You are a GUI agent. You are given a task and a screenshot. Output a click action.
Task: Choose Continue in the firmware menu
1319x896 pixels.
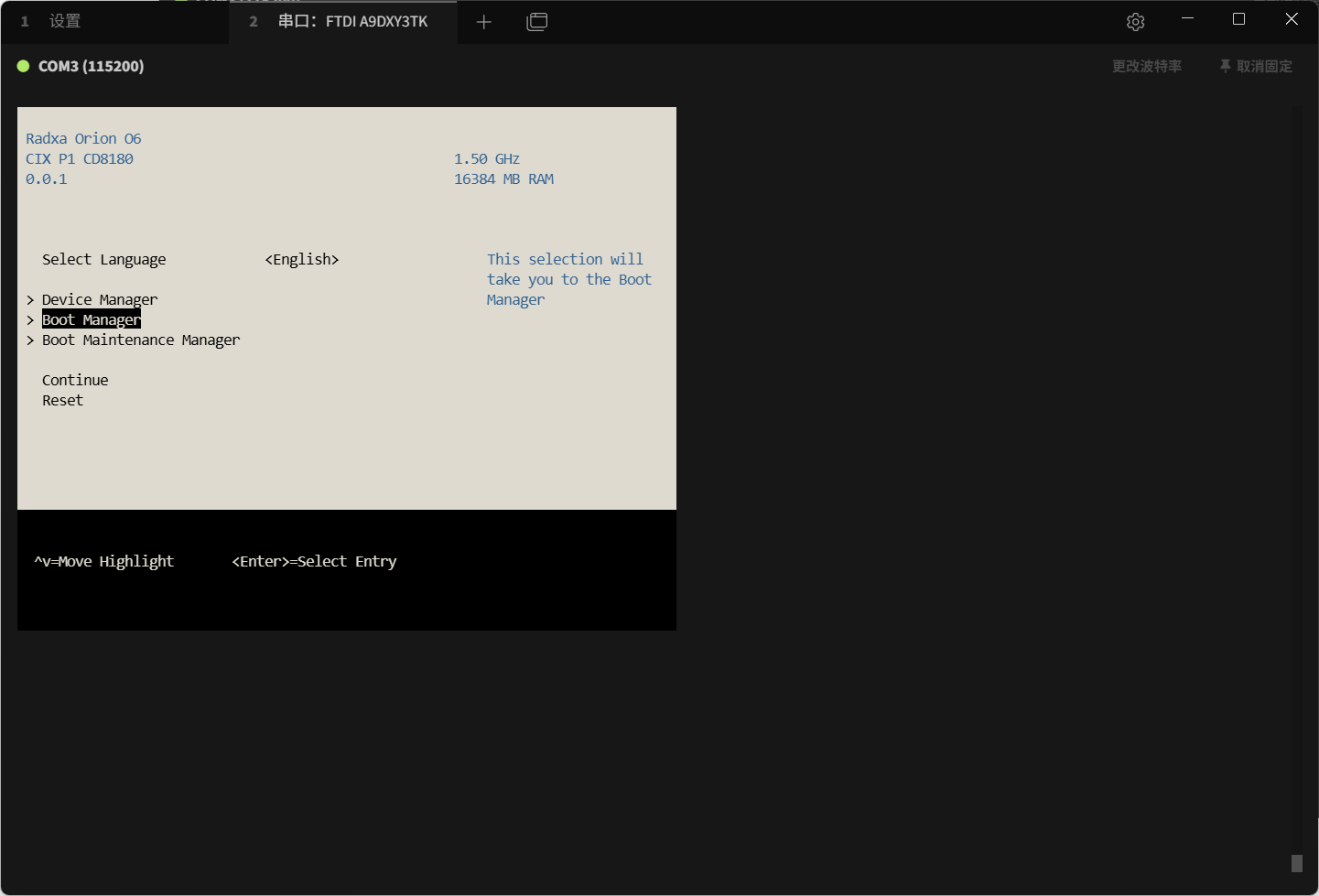75,381
